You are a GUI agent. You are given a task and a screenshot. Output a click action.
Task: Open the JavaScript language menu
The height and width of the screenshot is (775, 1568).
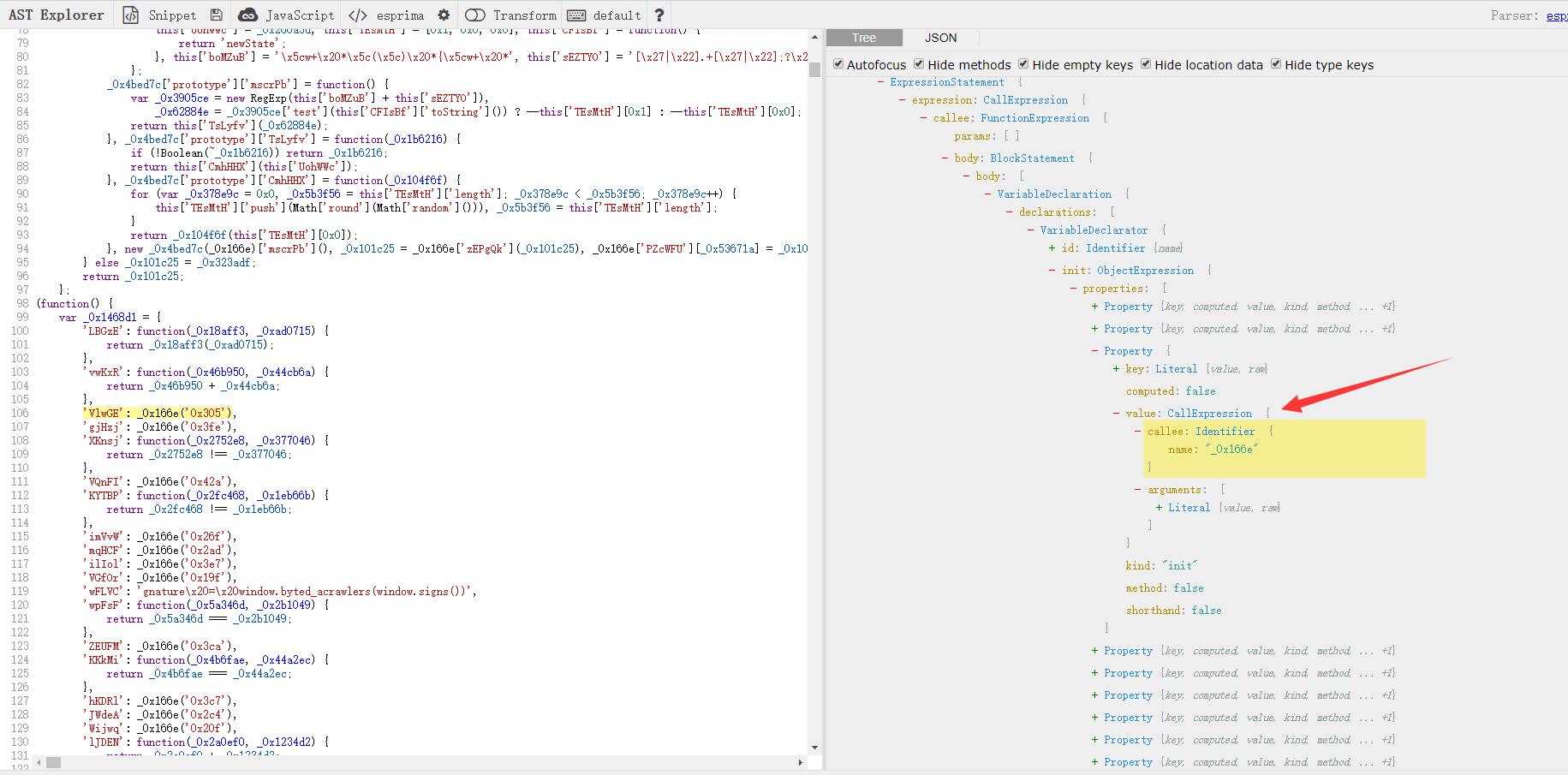pos(286,15)
